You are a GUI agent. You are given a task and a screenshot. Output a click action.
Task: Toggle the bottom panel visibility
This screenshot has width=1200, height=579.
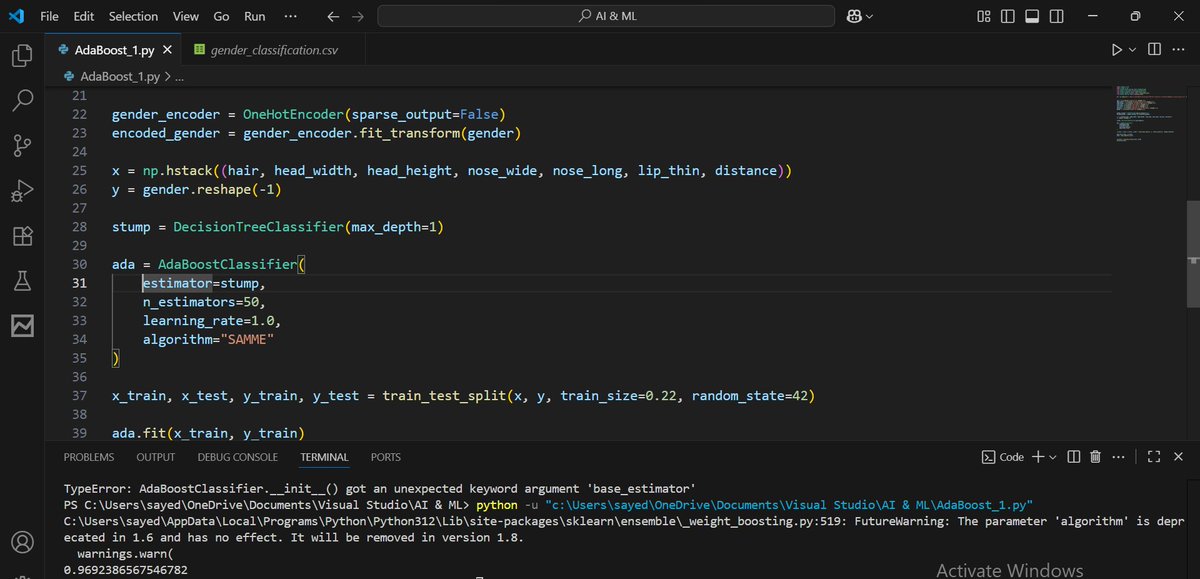click(x=1030, y=16)
